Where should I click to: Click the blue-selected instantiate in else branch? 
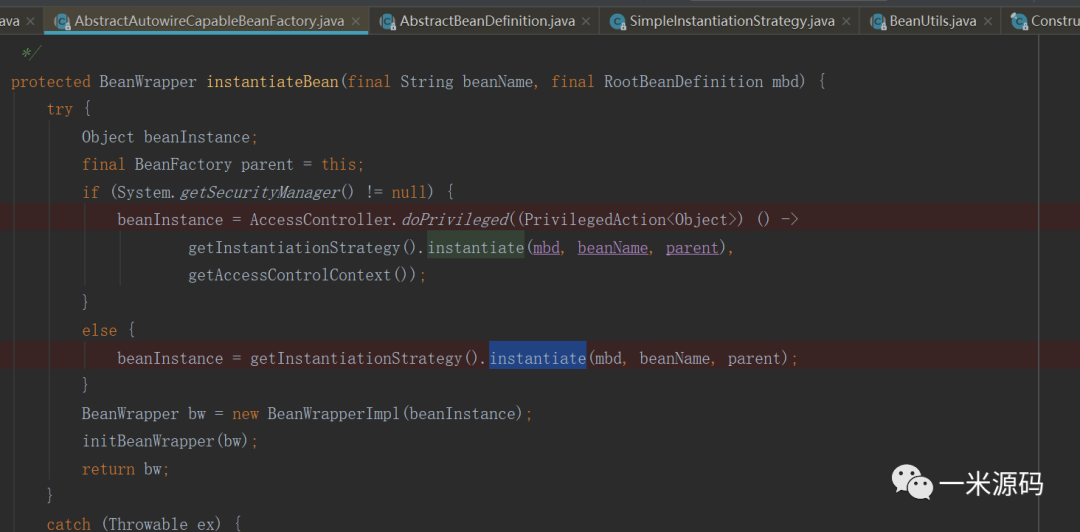click(538, 358)
